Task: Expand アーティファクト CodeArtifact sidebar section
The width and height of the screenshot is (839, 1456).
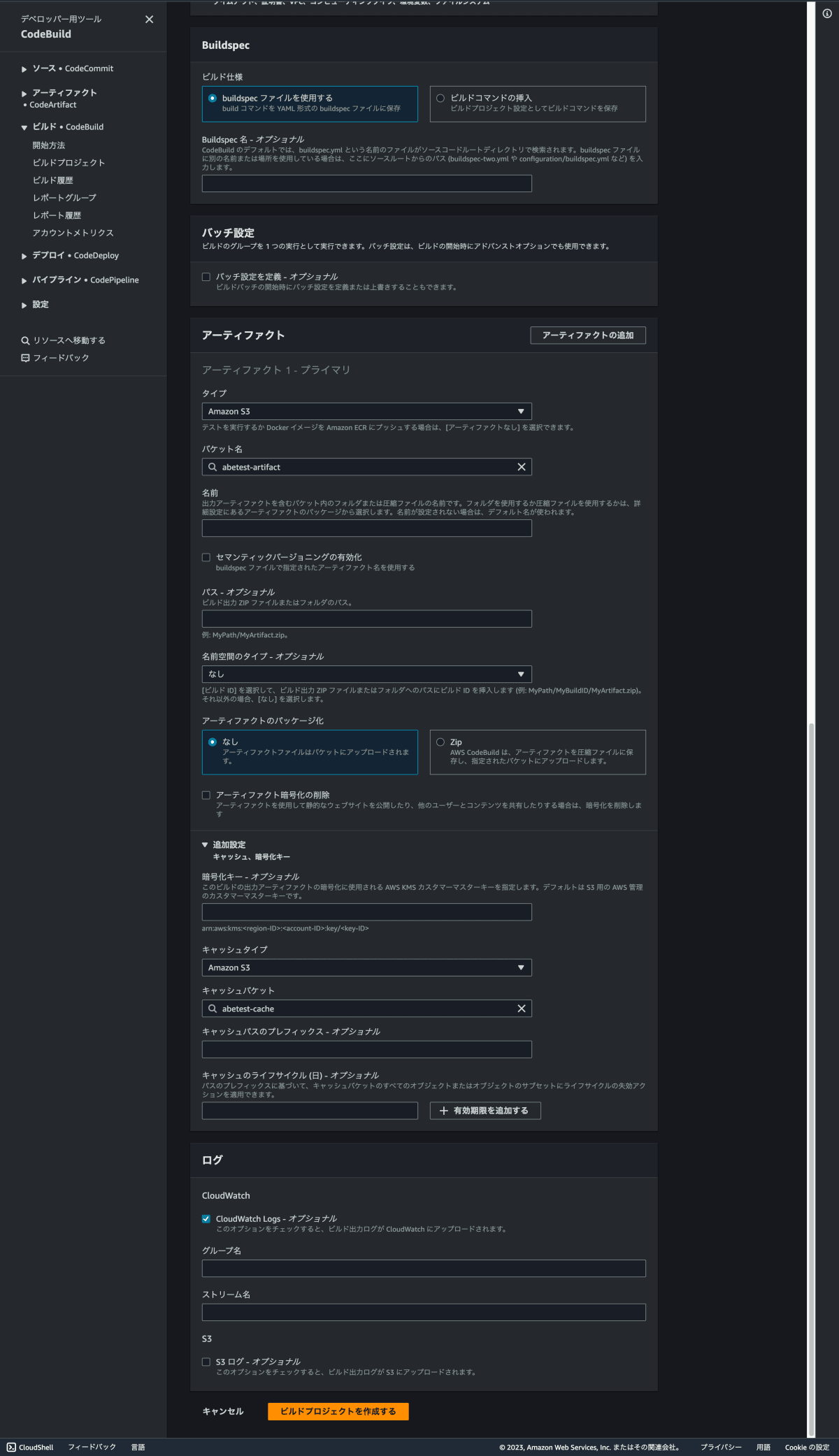Action: pyautogui.click(x=24, y=94)
